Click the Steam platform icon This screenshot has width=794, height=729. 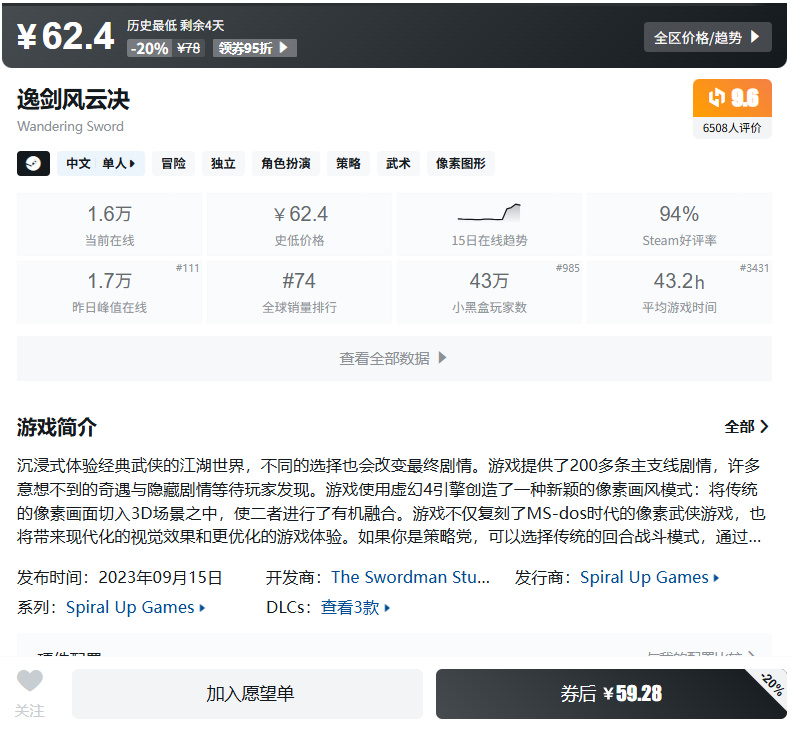click(33, 164)
